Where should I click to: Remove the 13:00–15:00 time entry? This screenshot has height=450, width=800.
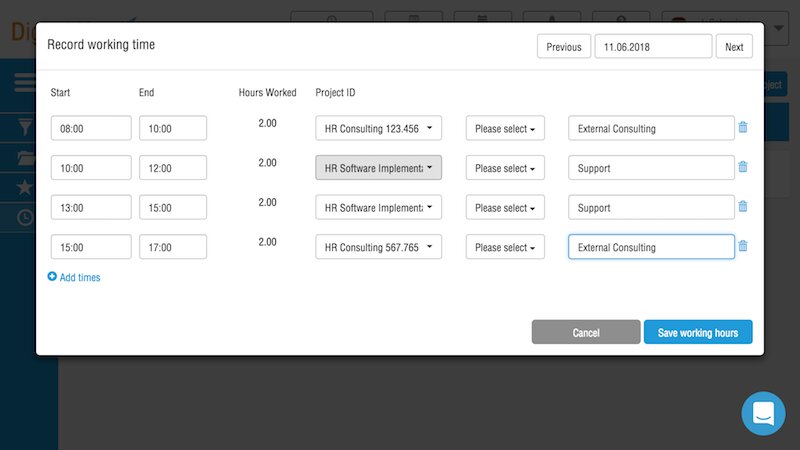click(742, 207)
